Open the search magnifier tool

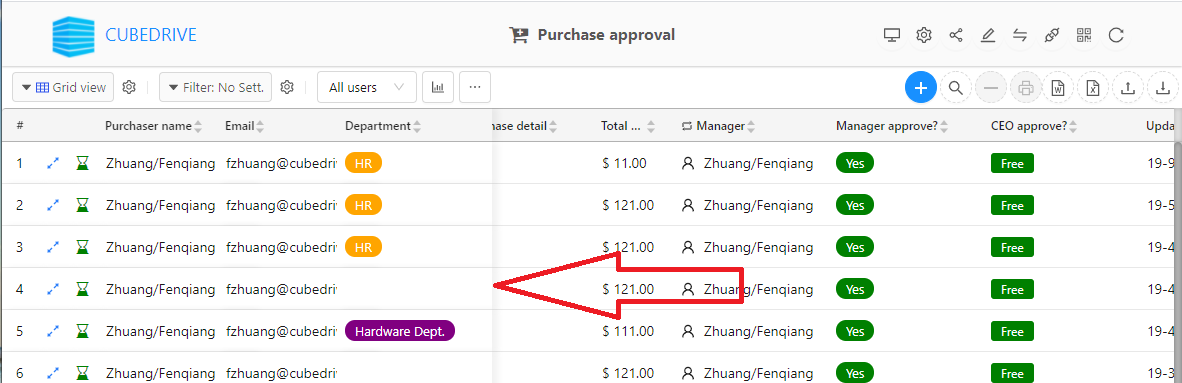pos(956,87)
